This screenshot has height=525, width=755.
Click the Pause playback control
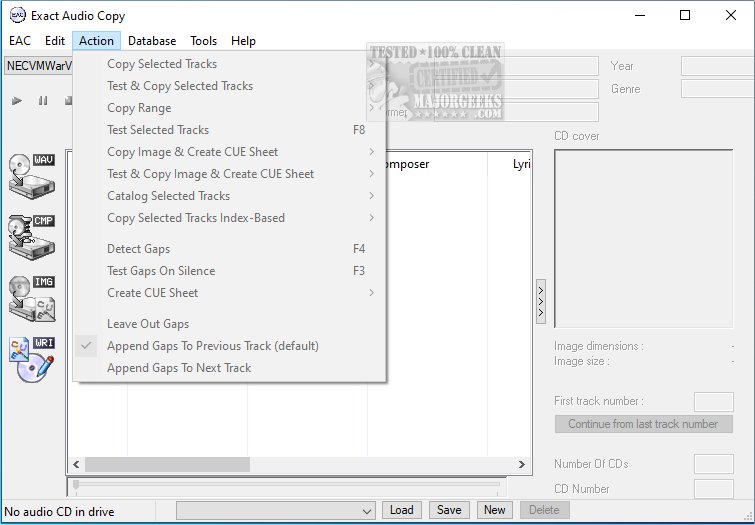43,101
